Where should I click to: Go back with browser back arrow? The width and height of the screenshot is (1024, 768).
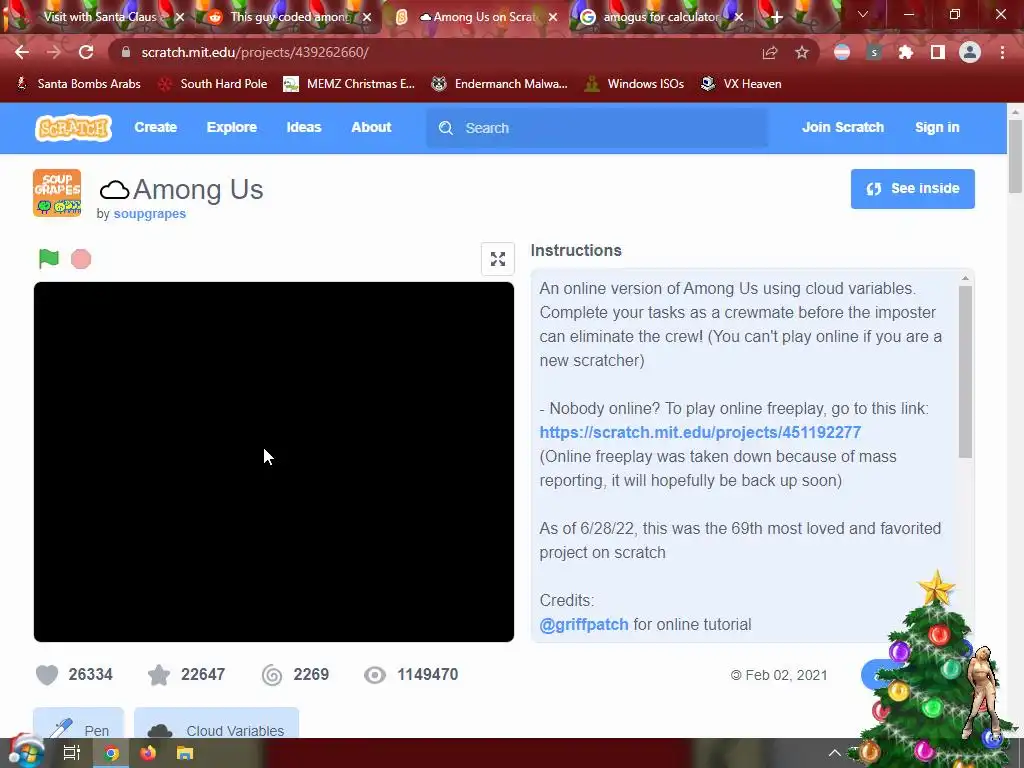pos(22,52)
